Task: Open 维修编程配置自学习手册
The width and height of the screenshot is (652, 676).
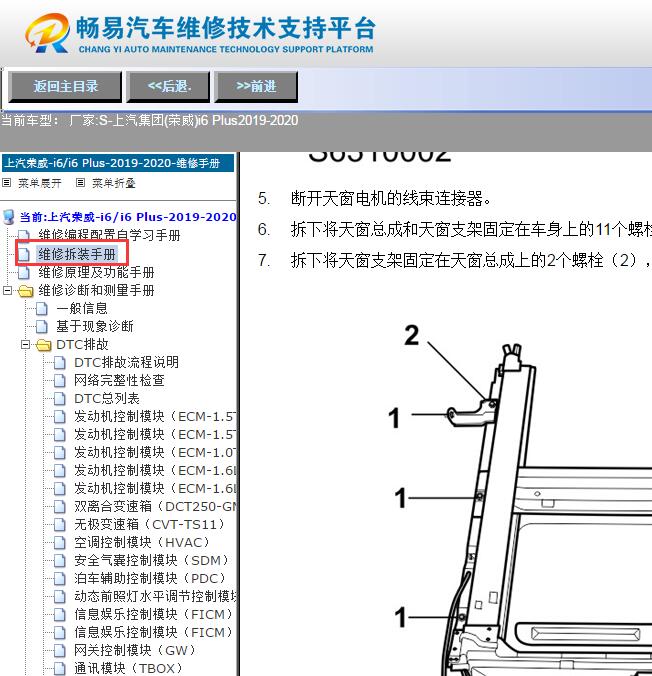Action: pyautogui.click(x=109, y=235)
